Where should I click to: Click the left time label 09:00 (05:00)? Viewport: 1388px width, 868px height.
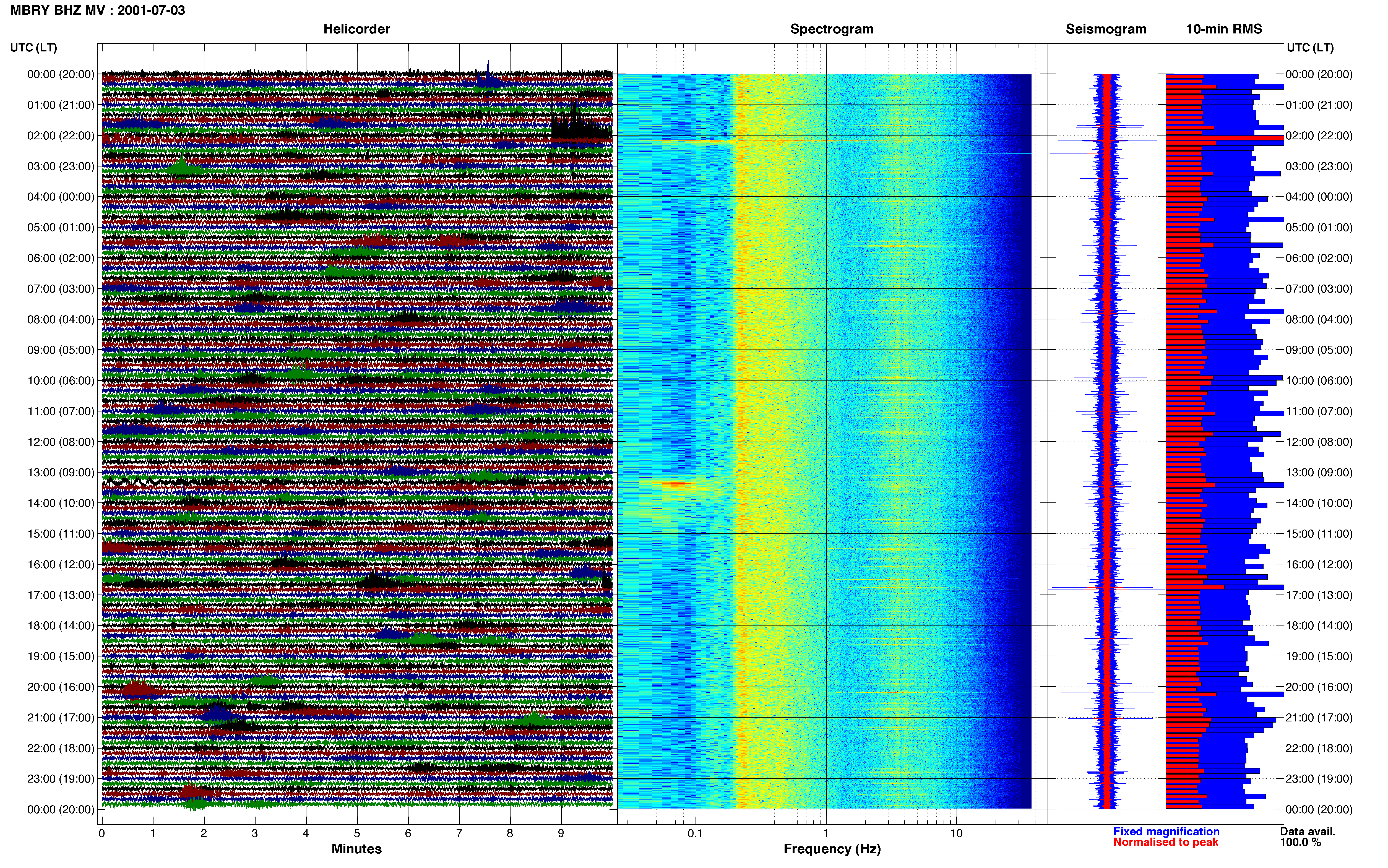click(x=61, y=350)
